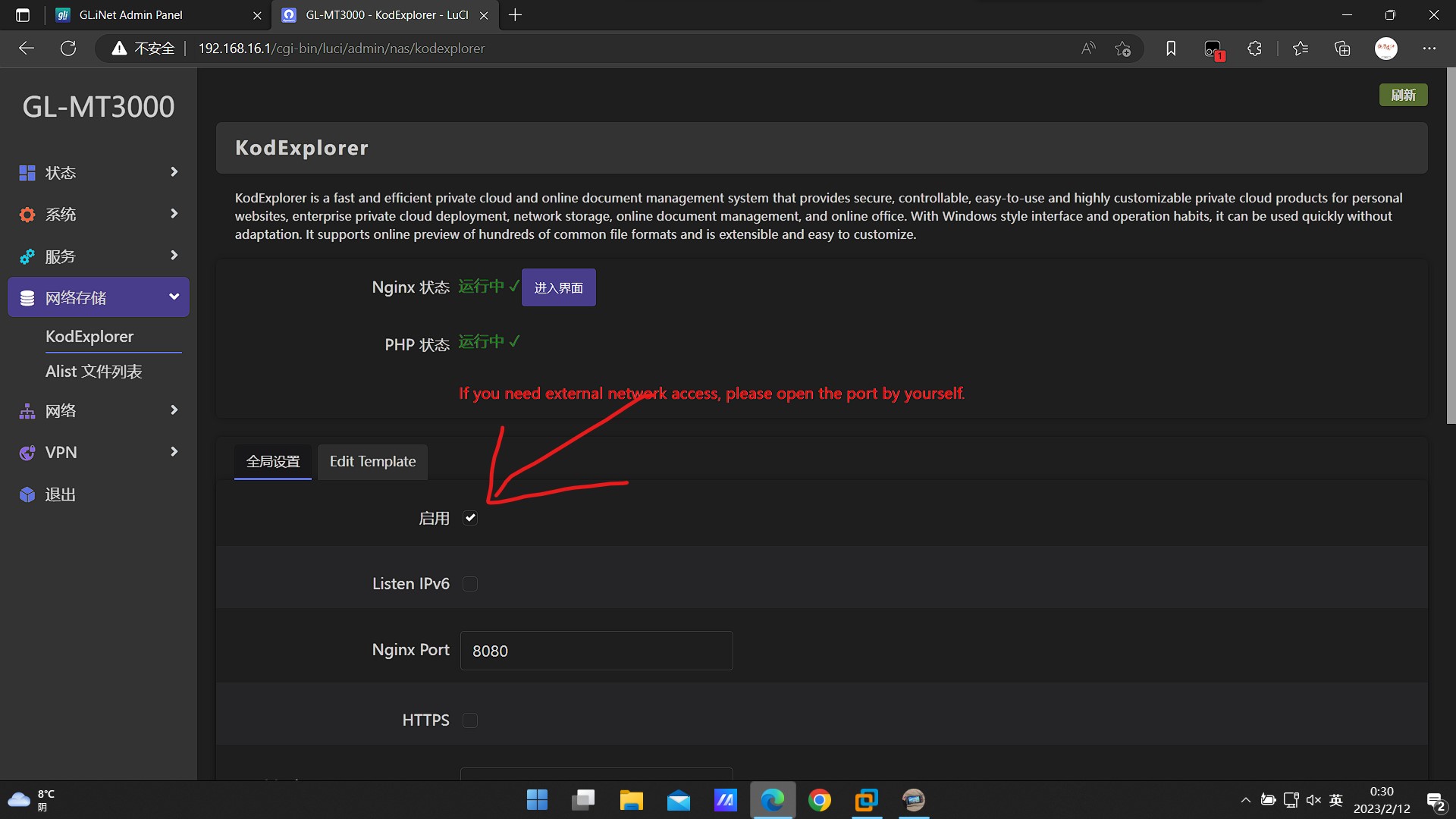Open Edge collections icon
Image resolution: width=1456 pixels, height=819 pixels.
tap(1342, 49)
